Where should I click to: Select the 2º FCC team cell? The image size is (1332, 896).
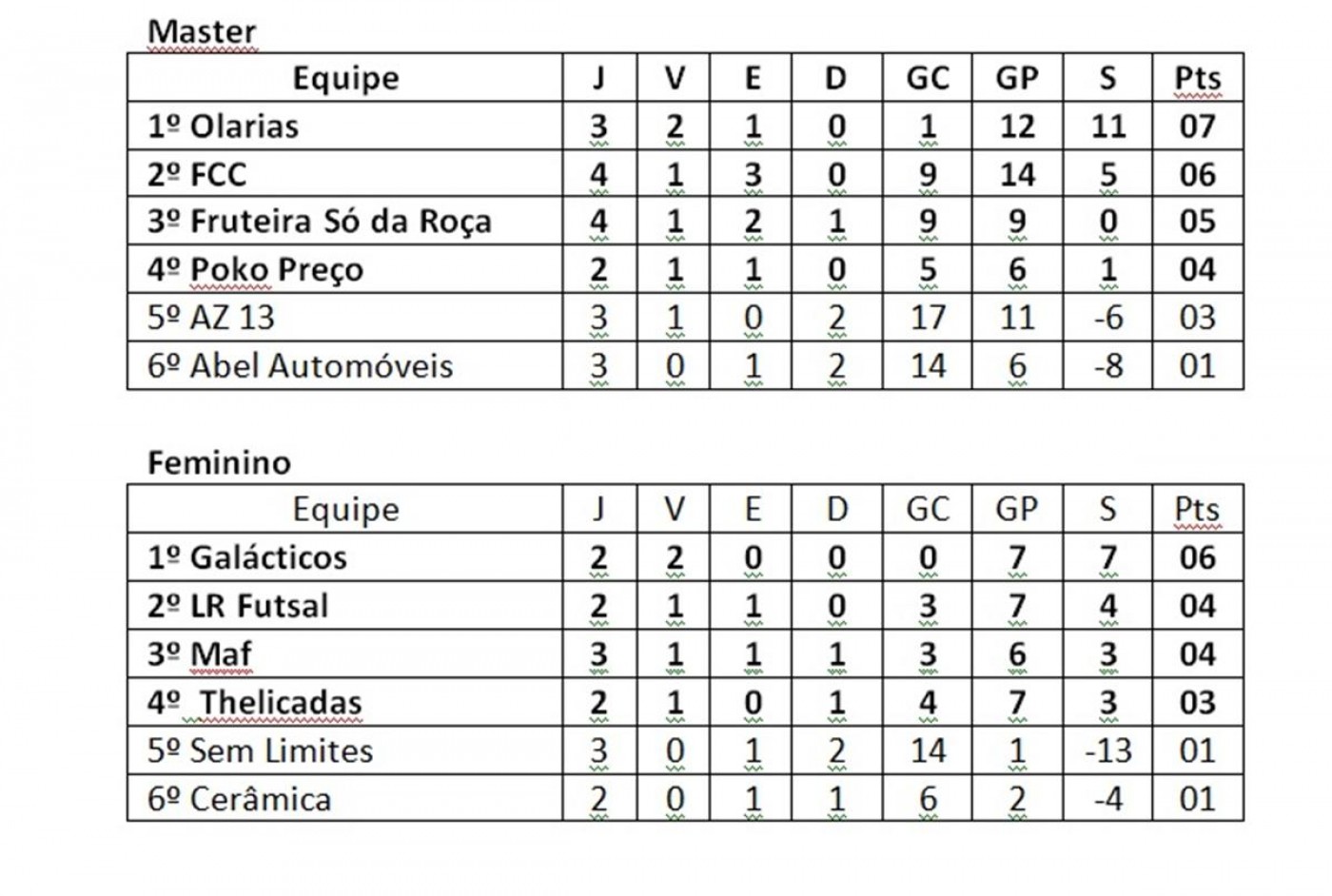197,175
